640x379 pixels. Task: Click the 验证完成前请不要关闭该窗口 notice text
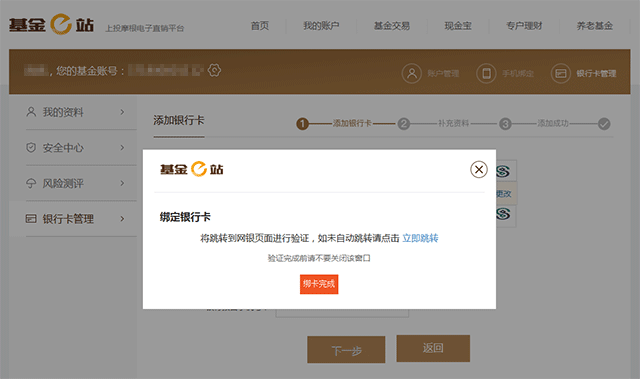pyautogui.click(x=319, y=258)
